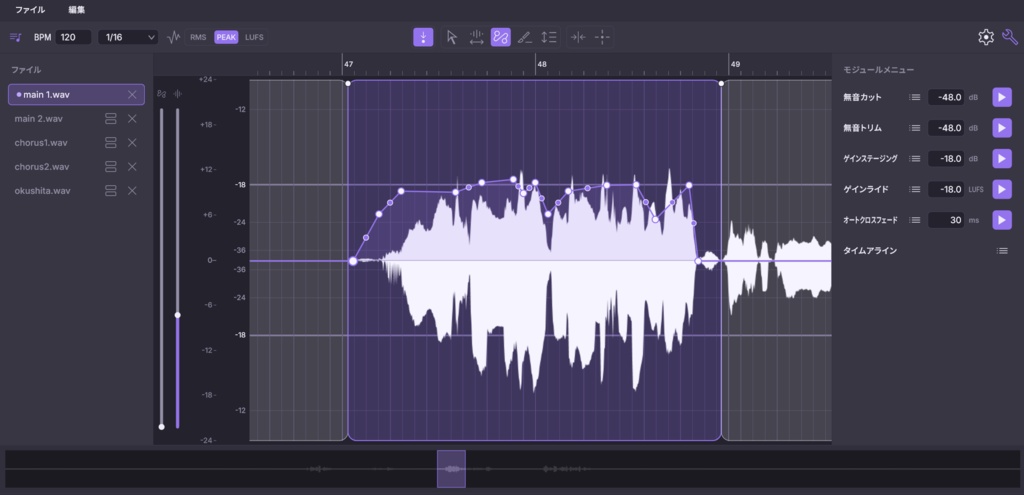Select the gain curve node tool

[x=500, y=37]
